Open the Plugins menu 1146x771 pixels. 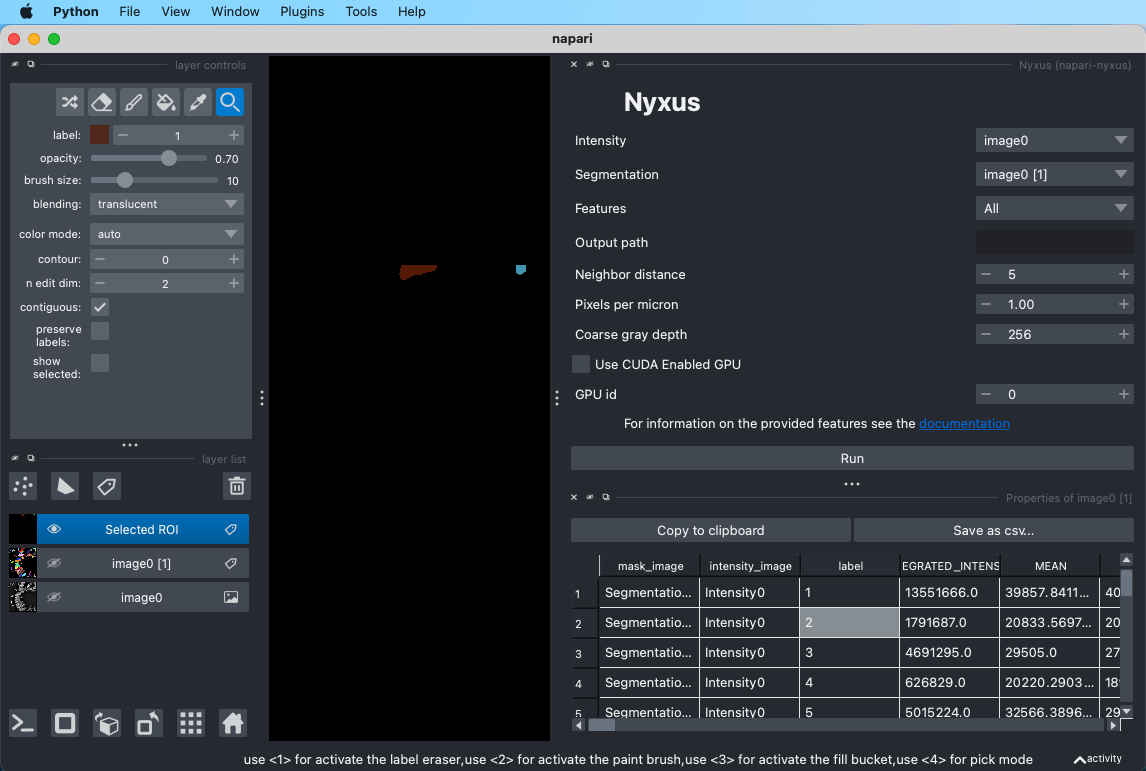pos(302,12)
